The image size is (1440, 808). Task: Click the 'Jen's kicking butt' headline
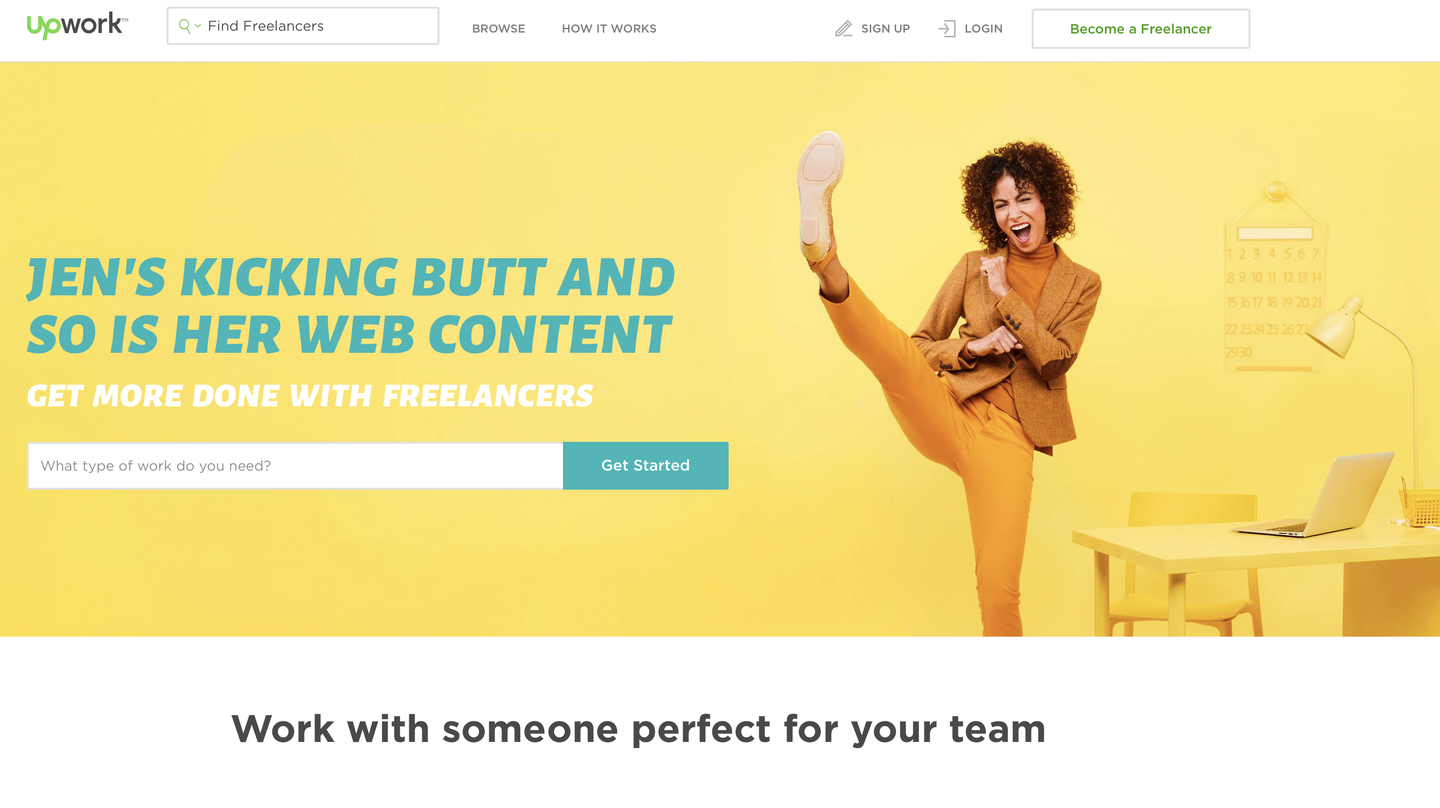click(x=350, y=306)
